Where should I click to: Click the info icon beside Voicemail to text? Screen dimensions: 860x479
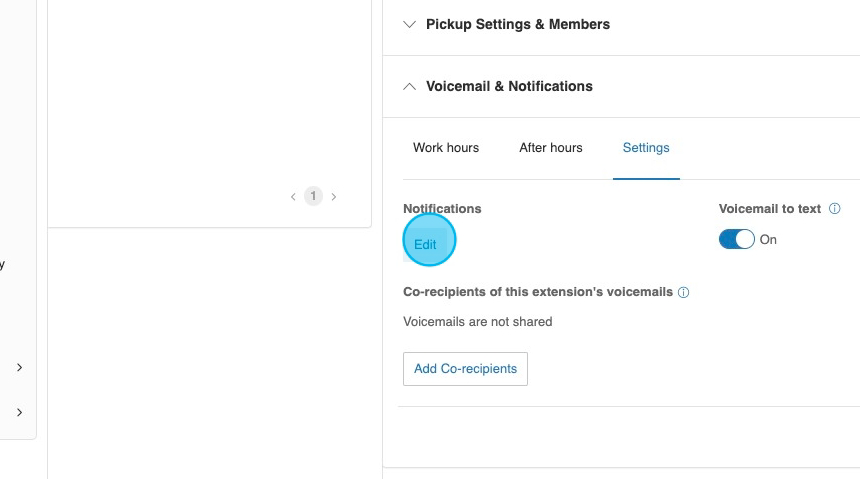coord(835,209)
